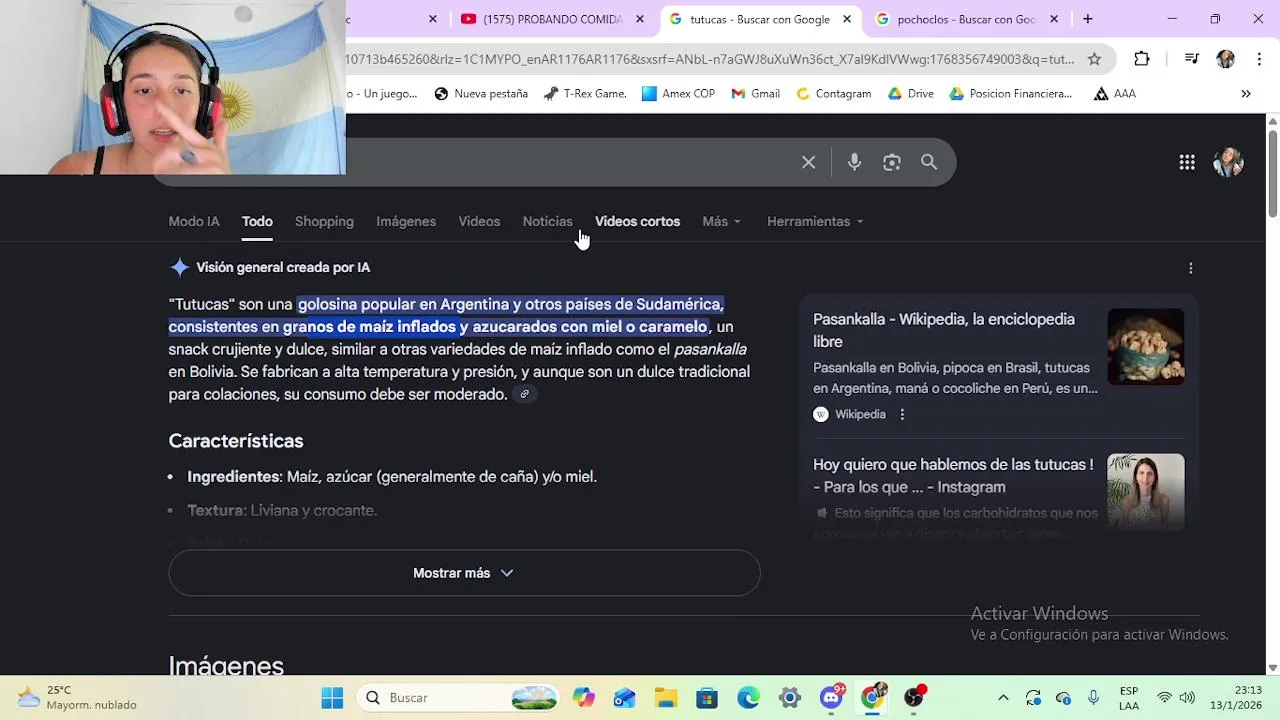Start voice search with the microphone icon

(854, 162)
